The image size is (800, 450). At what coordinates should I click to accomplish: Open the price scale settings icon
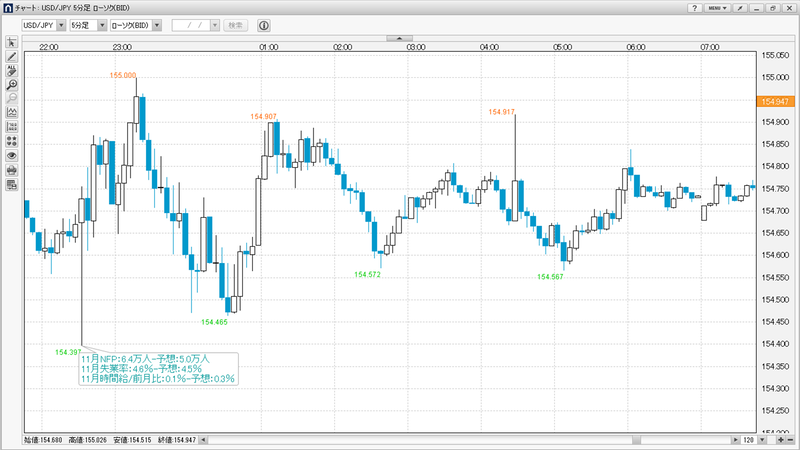[11, 127]
